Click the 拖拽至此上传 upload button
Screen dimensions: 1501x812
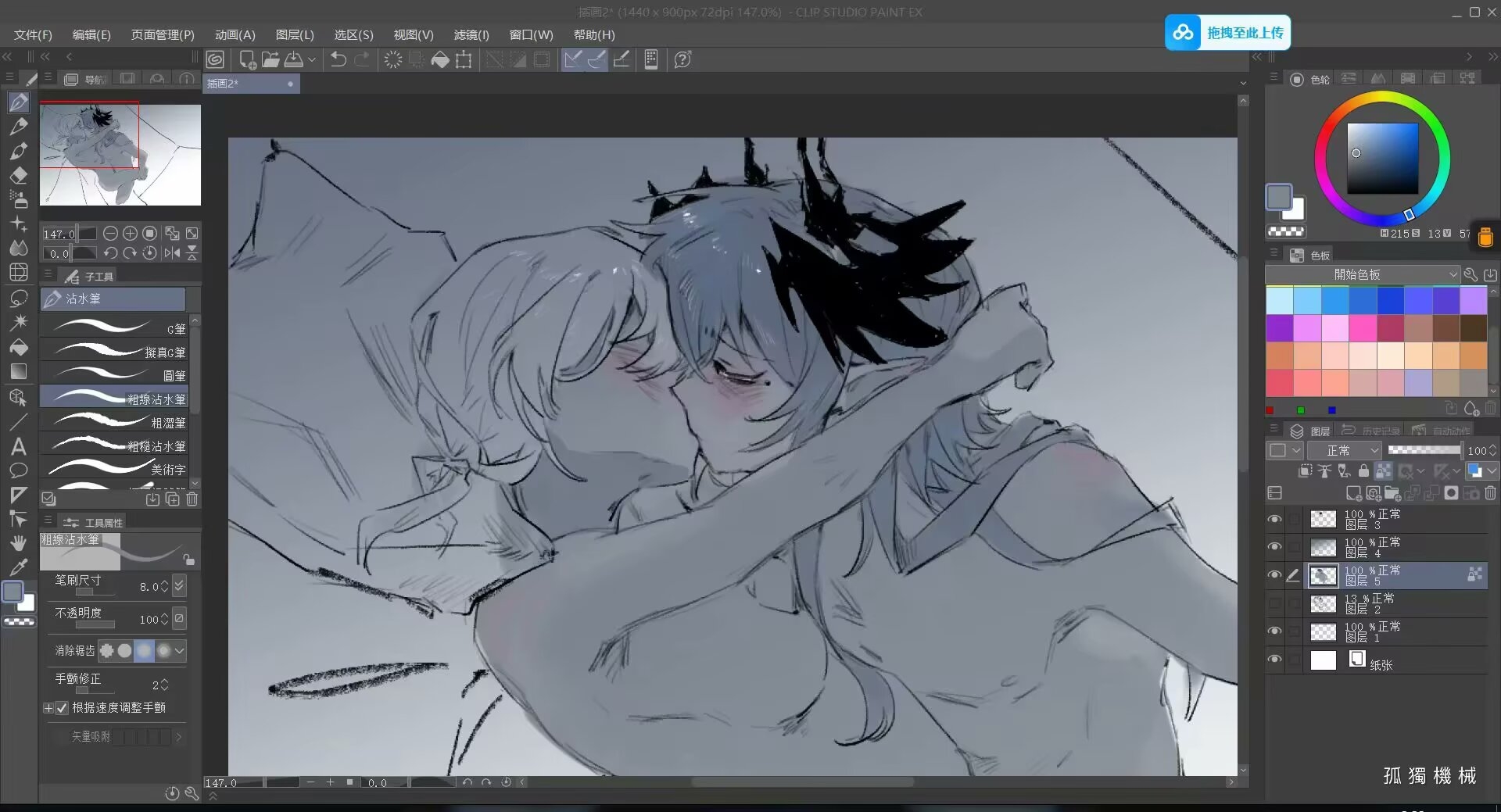(1227, 33)
